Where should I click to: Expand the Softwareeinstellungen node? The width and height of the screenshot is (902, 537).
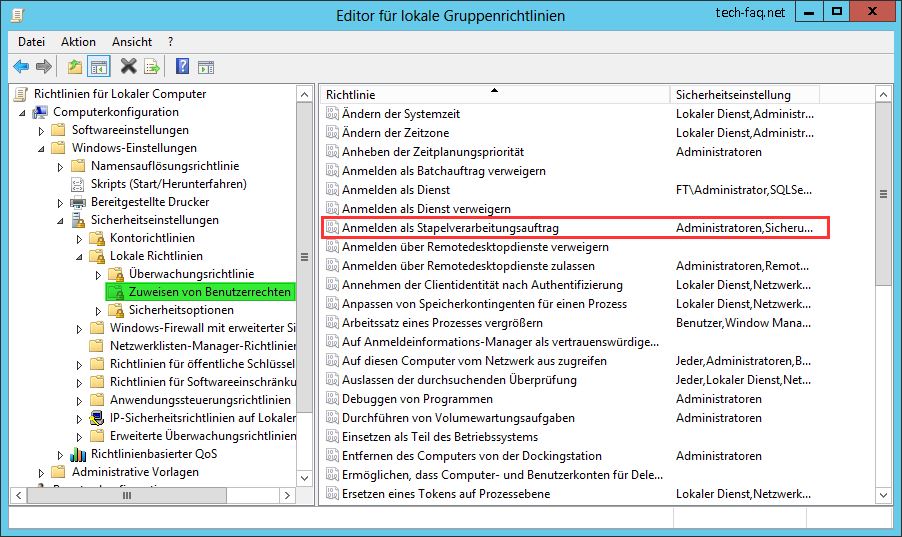pos(41,131)
